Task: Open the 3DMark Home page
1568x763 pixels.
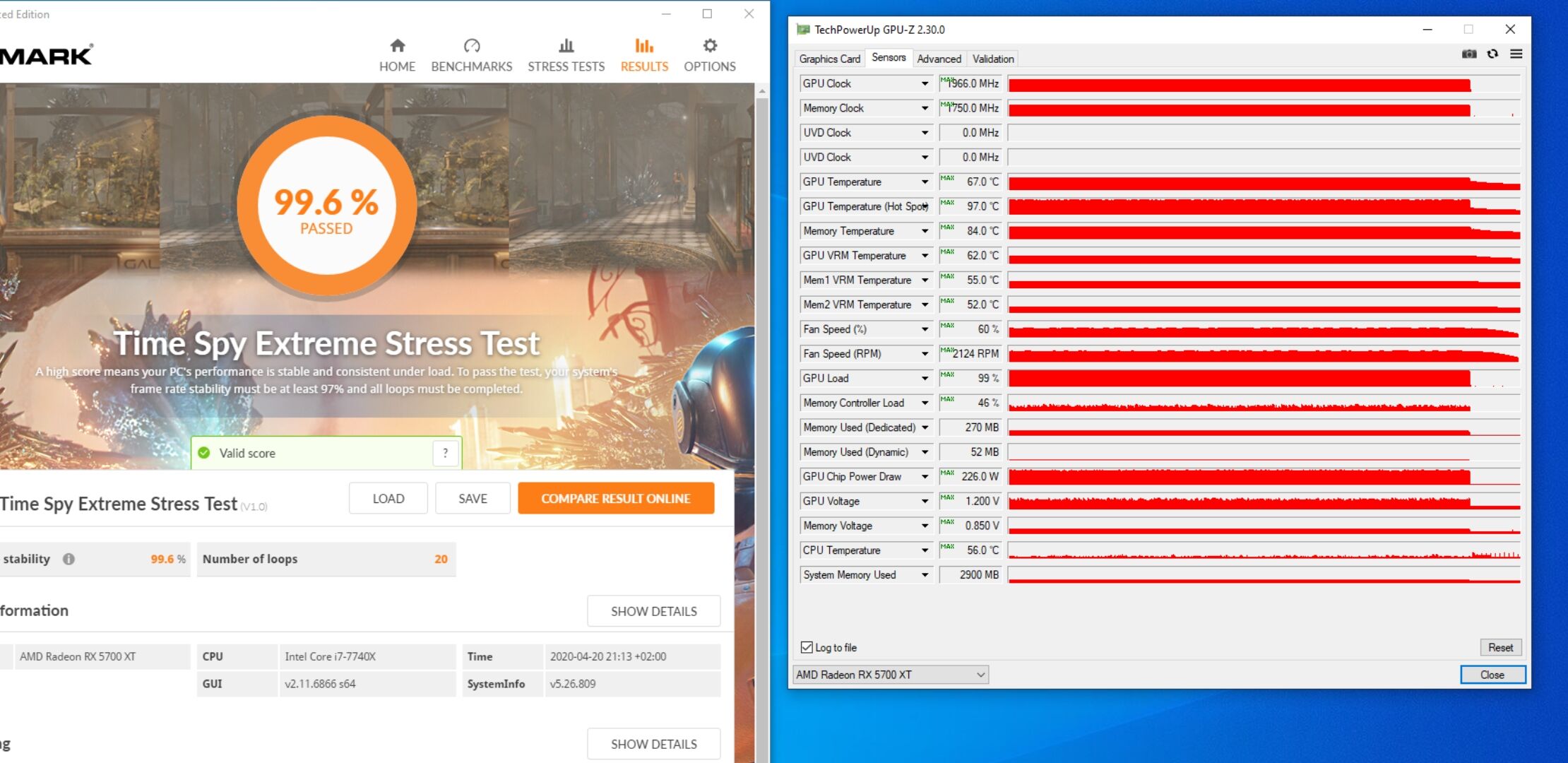Action: [397, 56]
